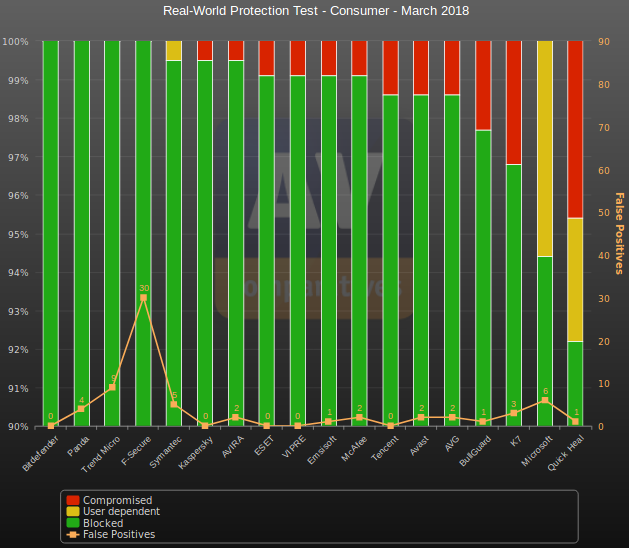Click Microsoft's yellow user dependent bar segment
The height and width of the screenshot is (548, 629).
(x=545, y=148)
